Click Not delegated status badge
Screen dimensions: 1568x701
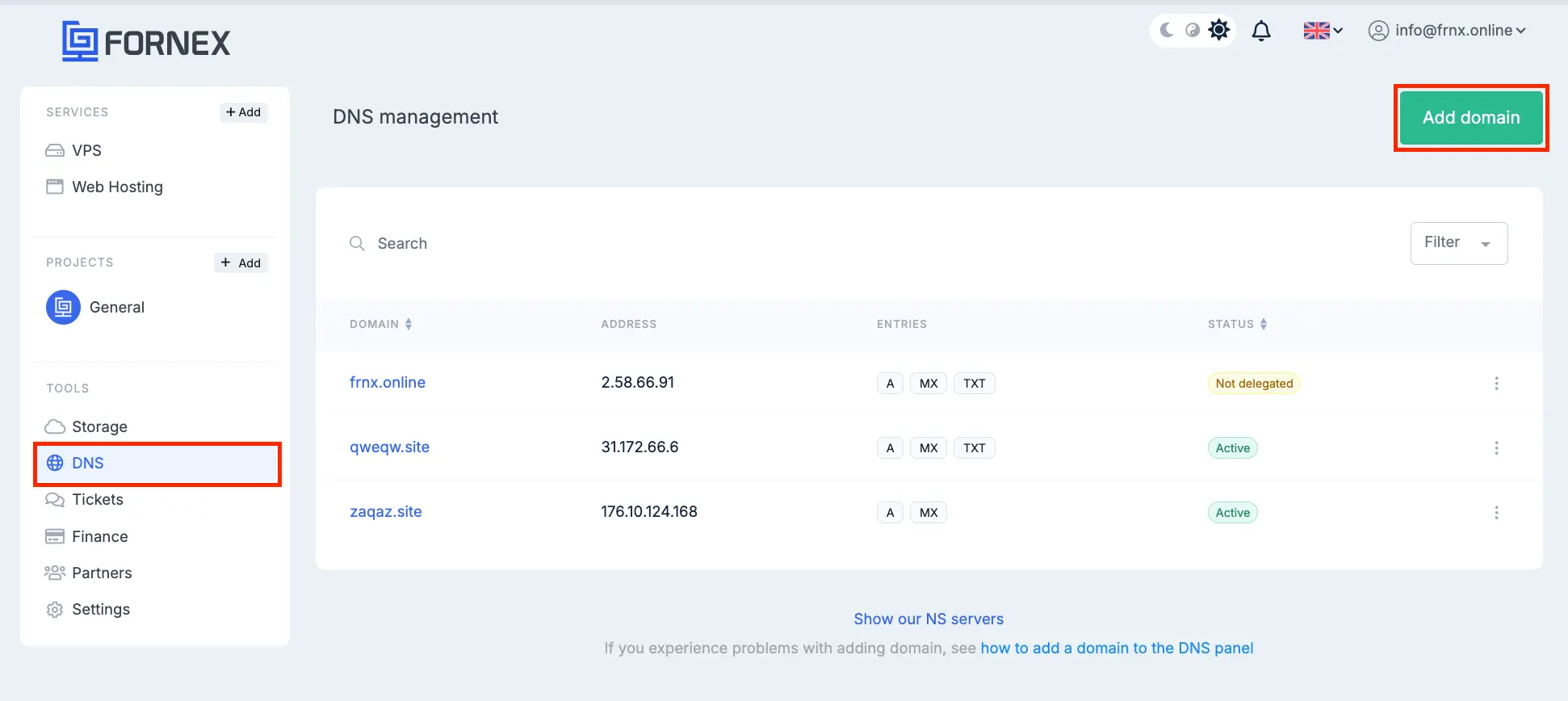[1254, 384]
